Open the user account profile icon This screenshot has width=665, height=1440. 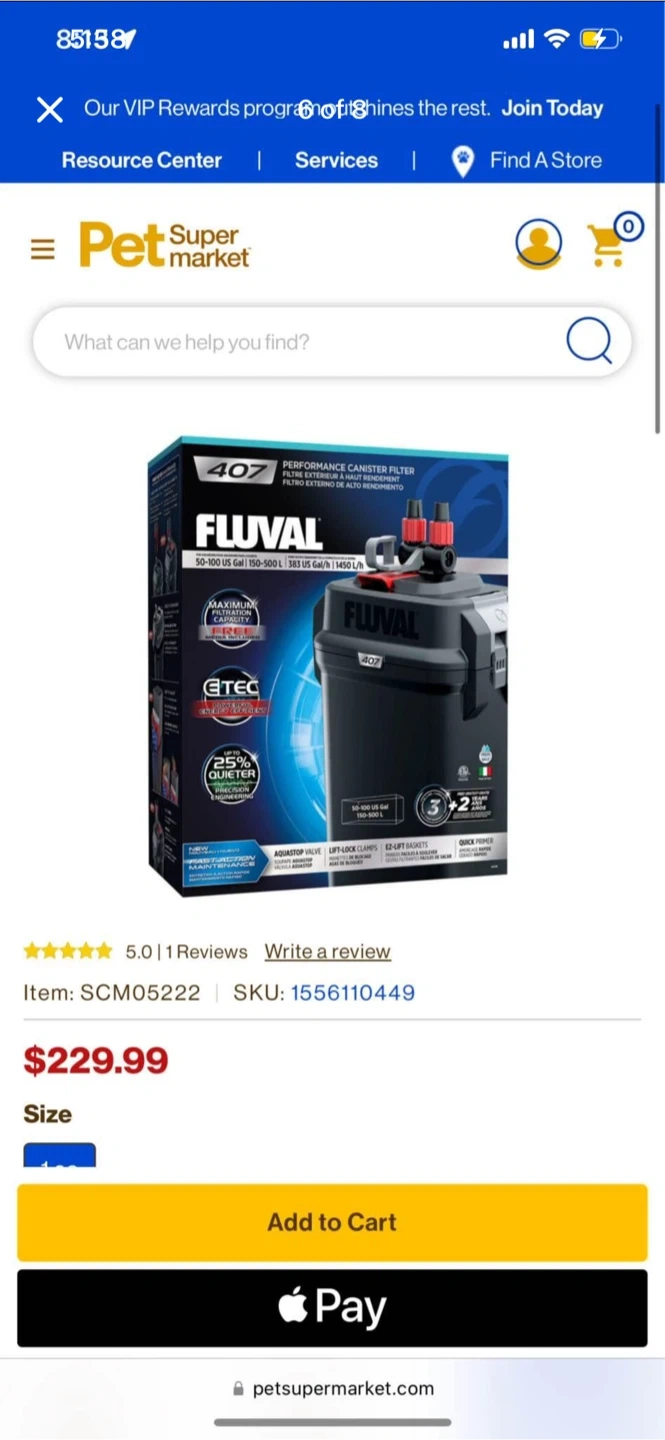coord(538,243)
